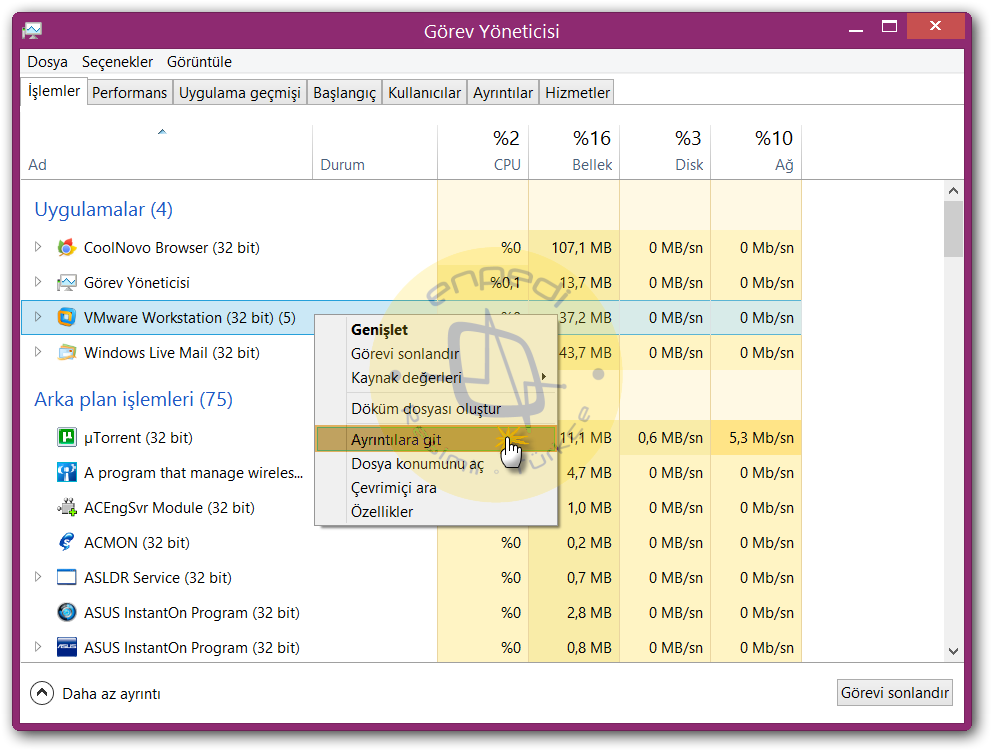
Task: Choose Görevi sonlandır in context menu
Action: click(x=436, y=354)
